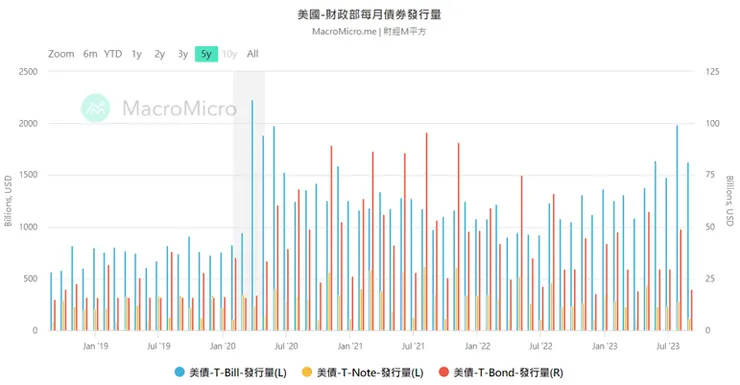Choose the greyed 10y zoom option

[229, 54]
